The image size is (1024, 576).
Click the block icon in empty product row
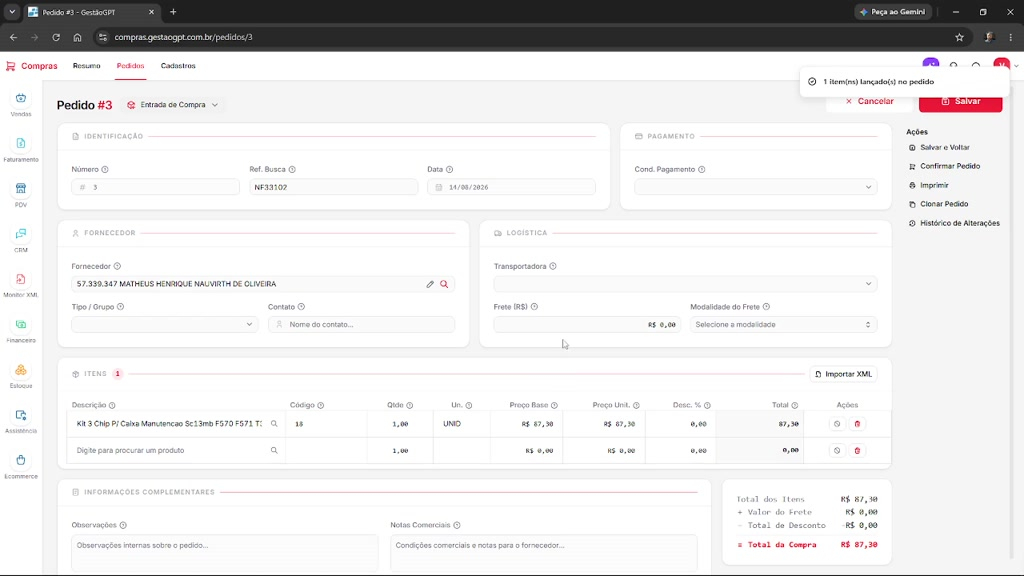(837, 451)
